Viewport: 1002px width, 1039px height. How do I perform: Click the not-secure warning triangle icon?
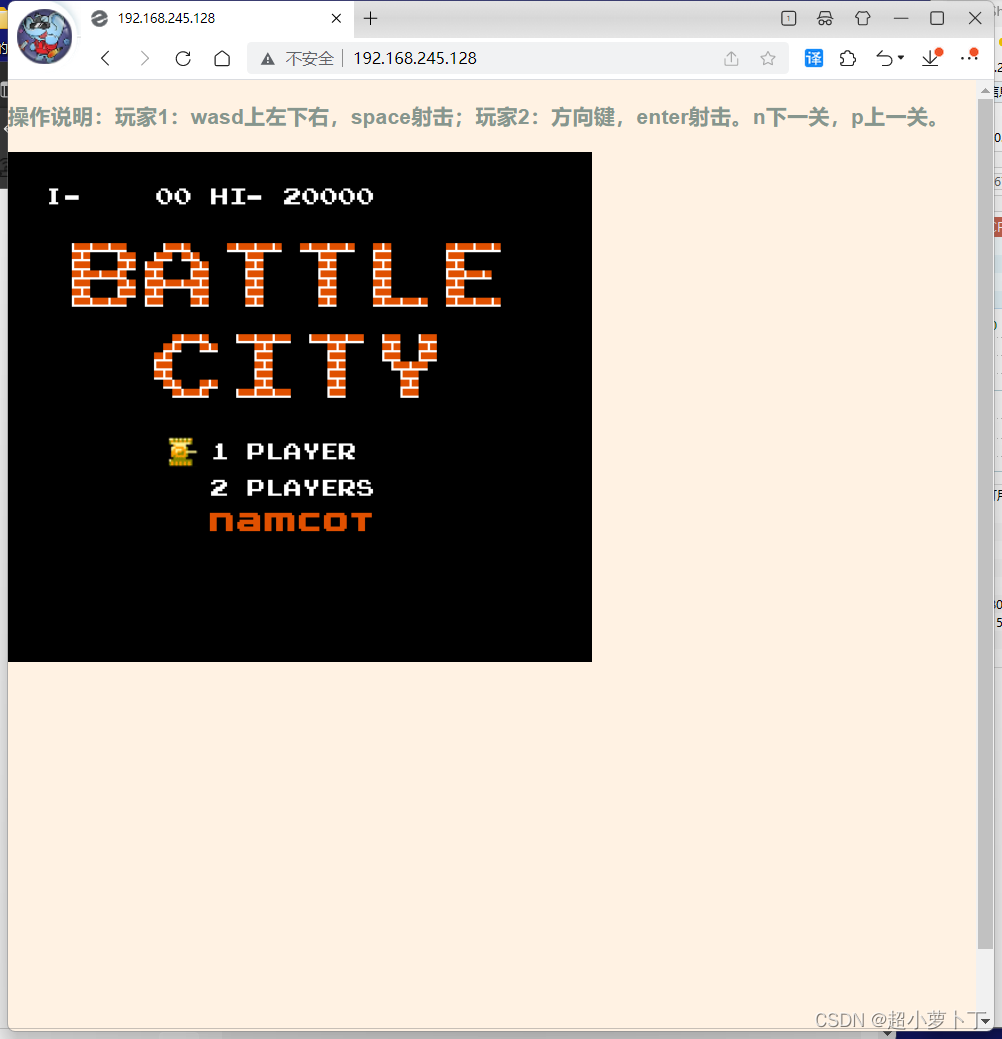[268, 59]
